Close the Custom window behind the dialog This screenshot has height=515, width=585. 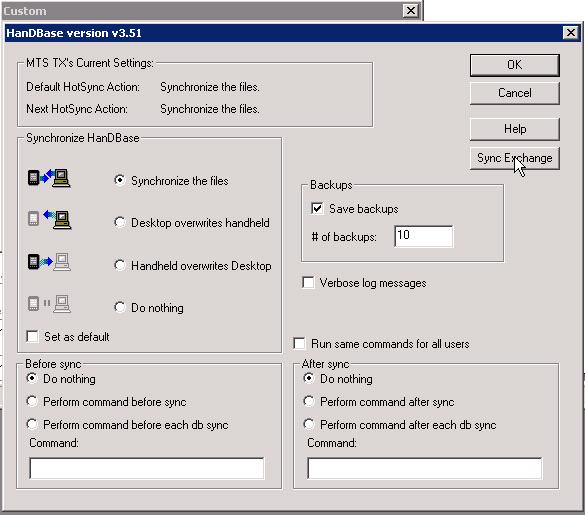411,10
